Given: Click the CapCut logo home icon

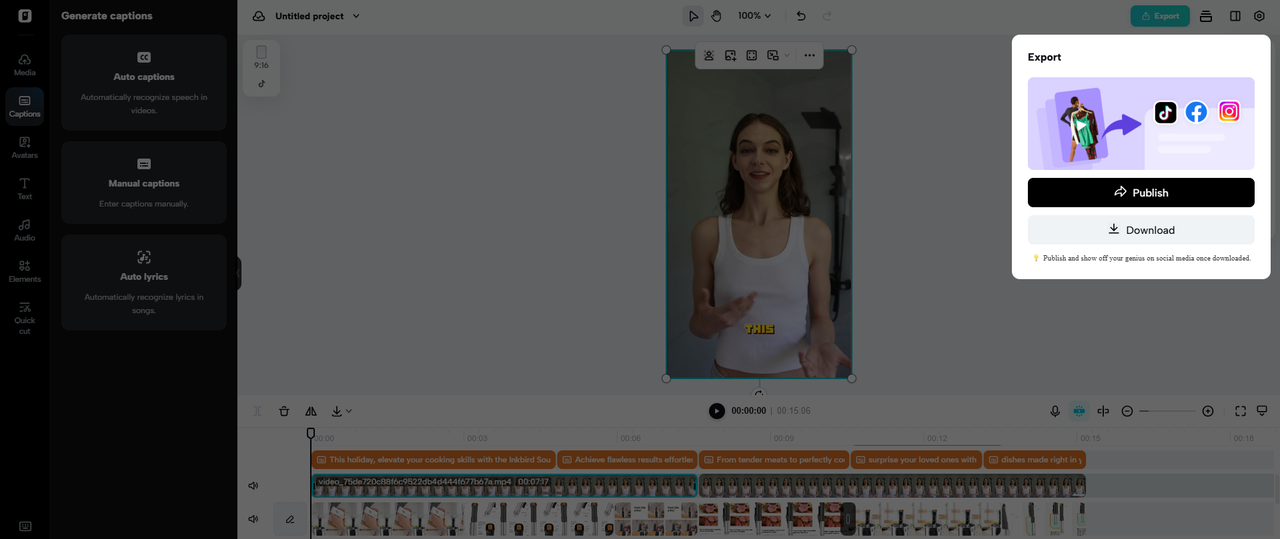Looking at the screenshot, I should [x=24, y=16].
